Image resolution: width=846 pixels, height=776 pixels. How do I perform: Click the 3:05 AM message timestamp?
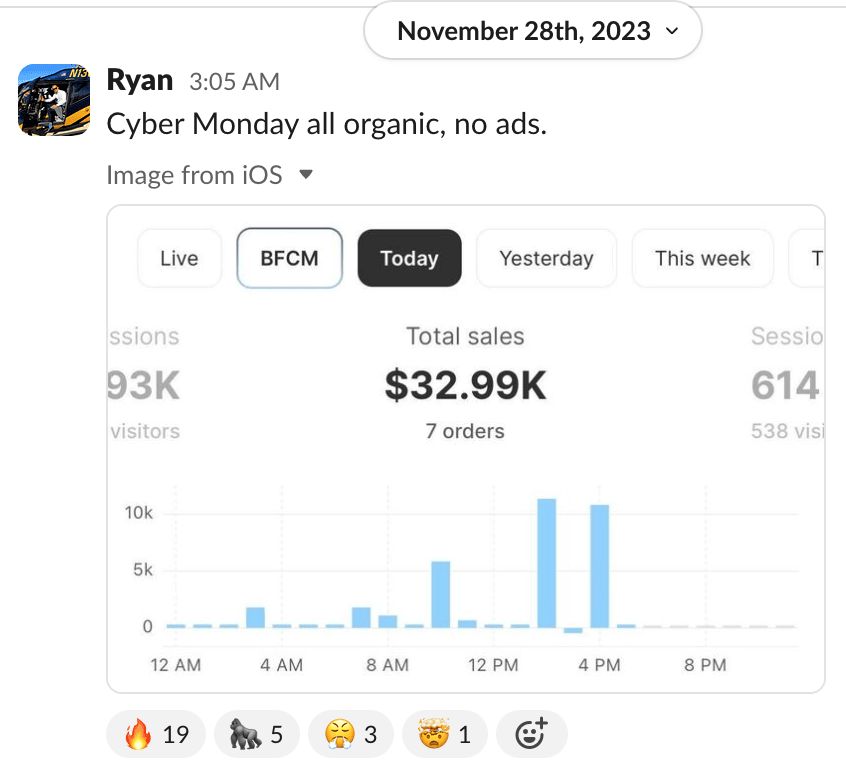pyautogui.click(x=234, y=82)
